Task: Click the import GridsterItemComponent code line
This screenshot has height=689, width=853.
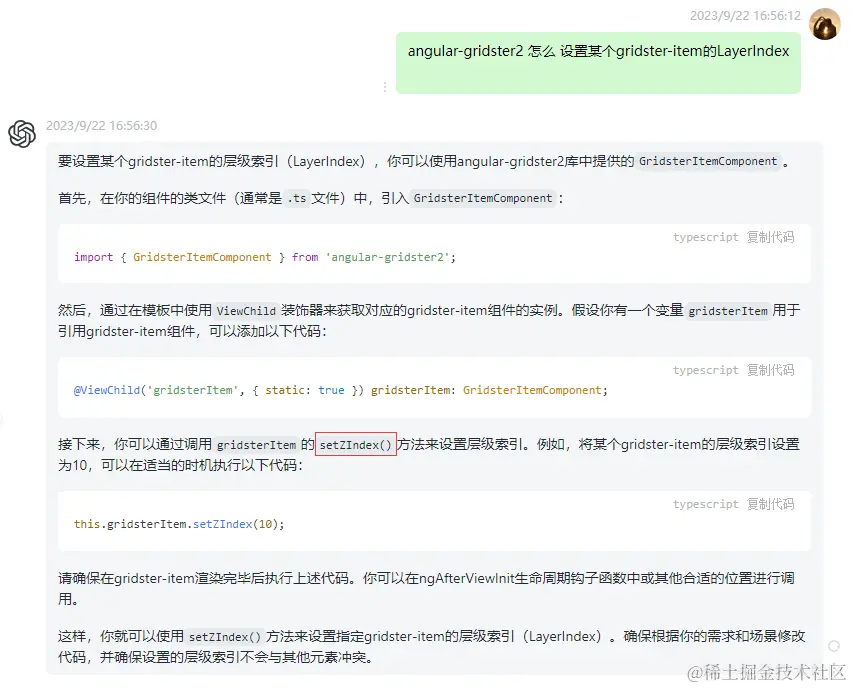Action: [x=264, y=257]
